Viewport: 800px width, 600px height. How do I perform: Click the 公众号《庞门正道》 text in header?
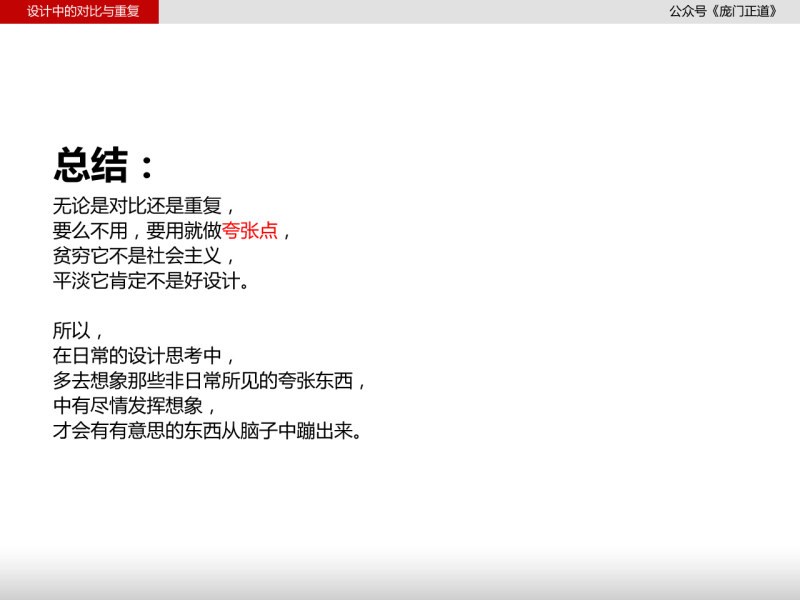click(722, 11)
